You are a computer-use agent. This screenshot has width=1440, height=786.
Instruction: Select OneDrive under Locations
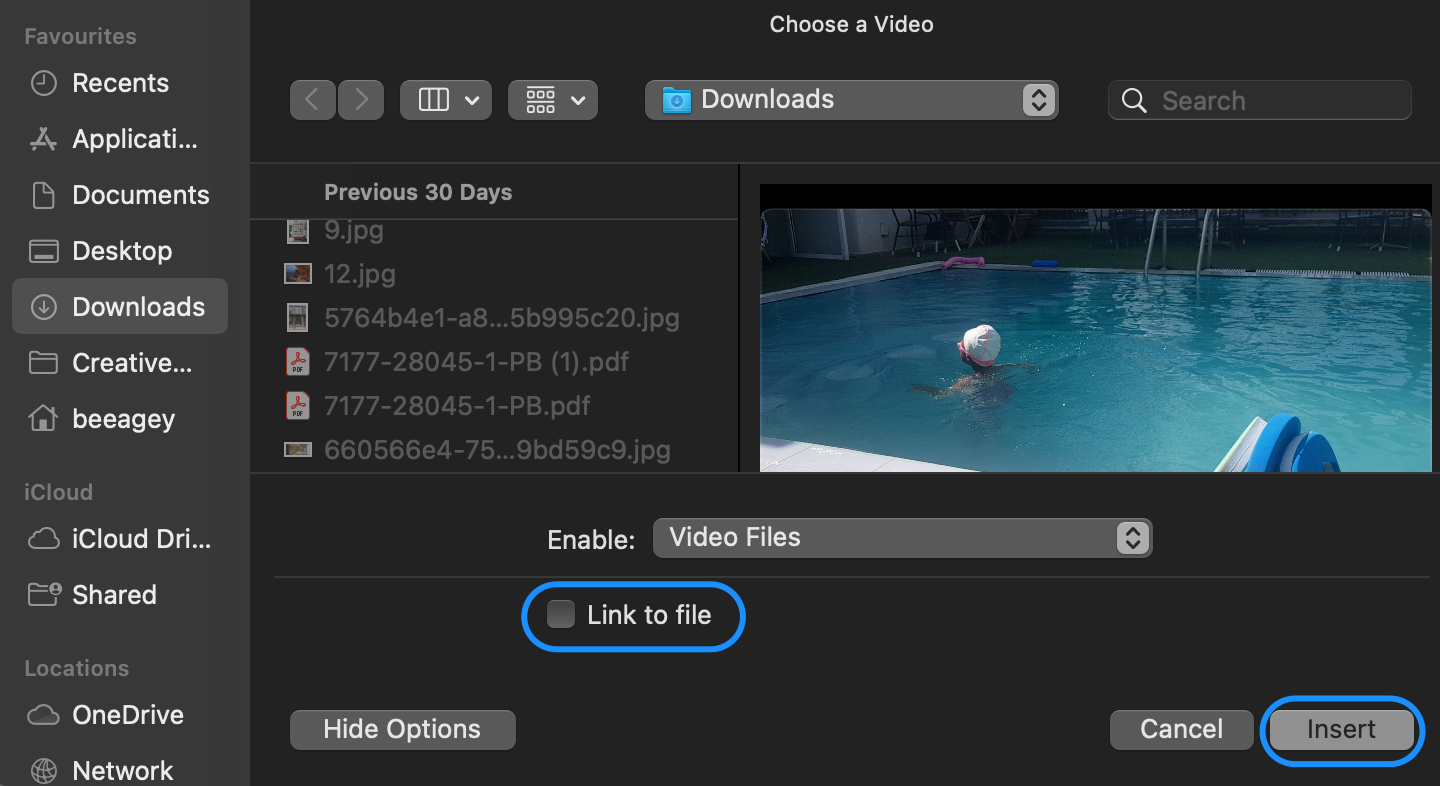[x=127, y=715]
